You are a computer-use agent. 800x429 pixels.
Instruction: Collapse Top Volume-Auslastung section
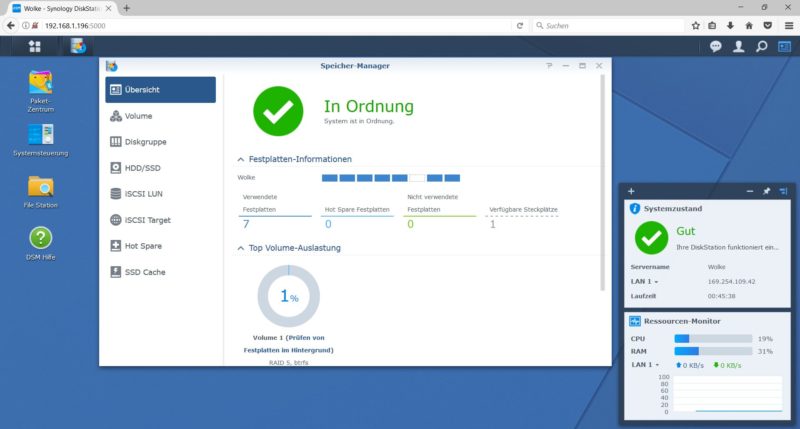[241, 248]
